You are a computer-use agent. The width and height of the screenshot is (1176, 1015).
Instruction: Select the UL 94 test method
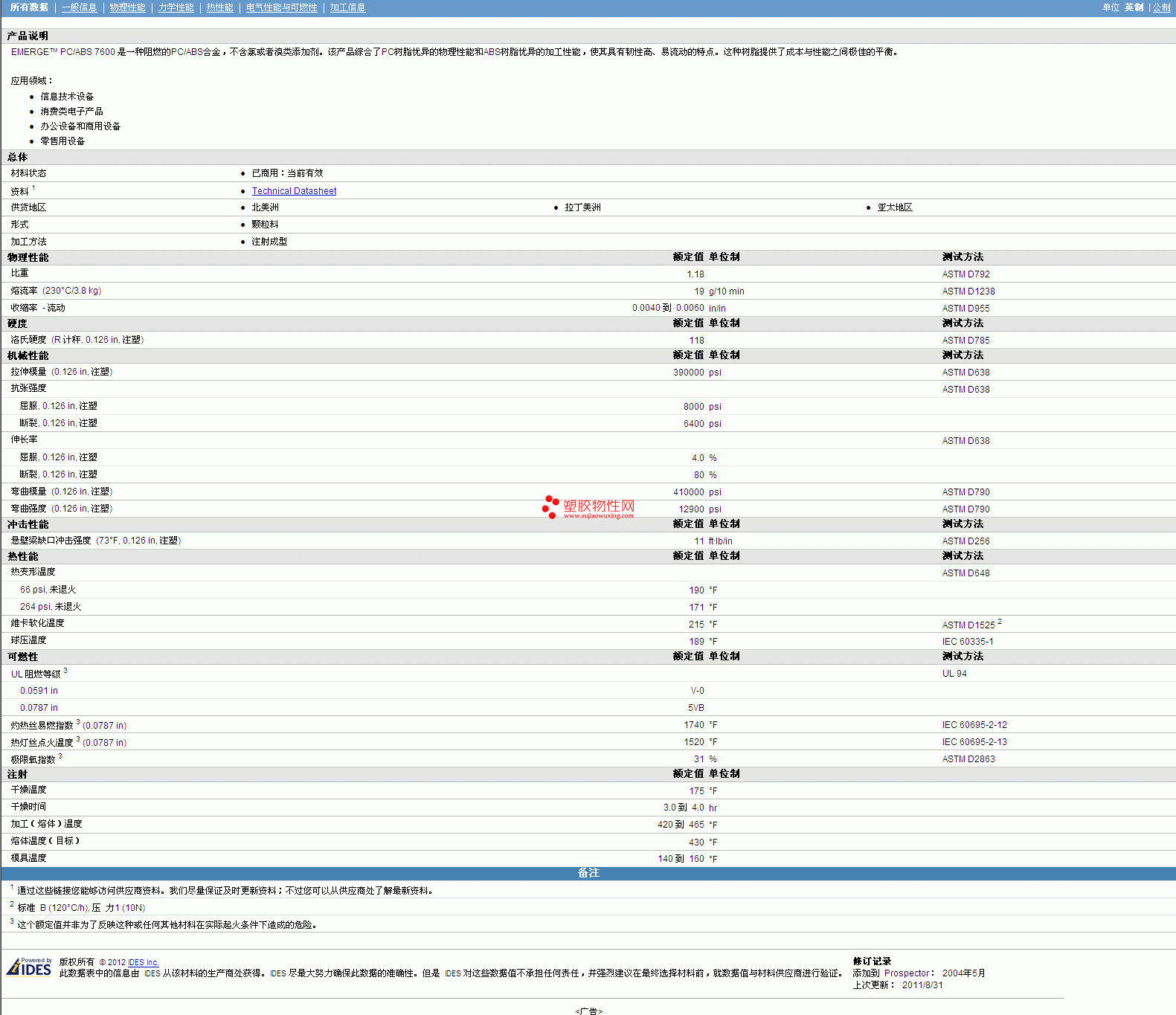coord(954,674)
